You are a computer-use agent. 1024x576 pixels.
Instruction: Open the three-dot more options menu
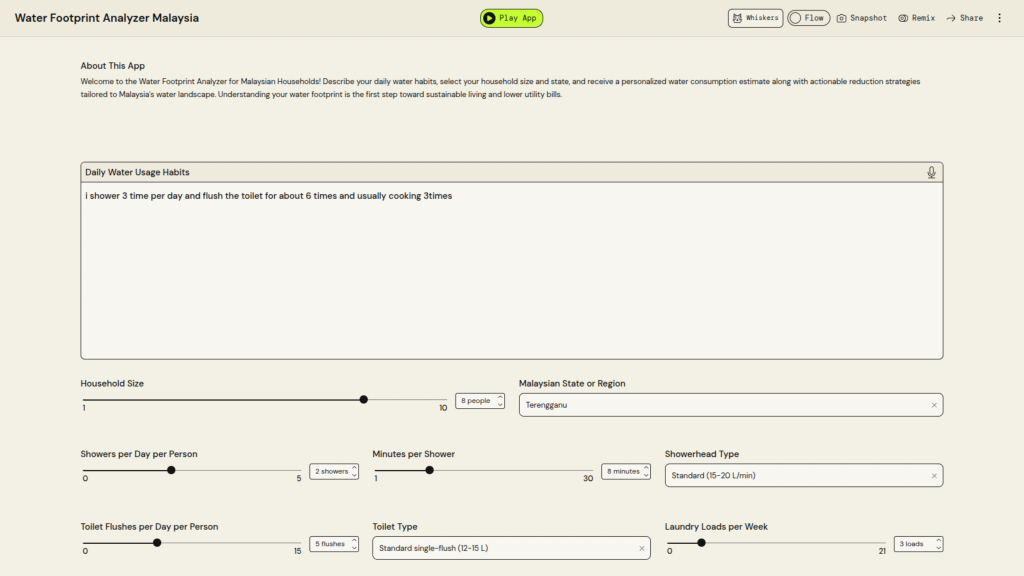(999, 18)
